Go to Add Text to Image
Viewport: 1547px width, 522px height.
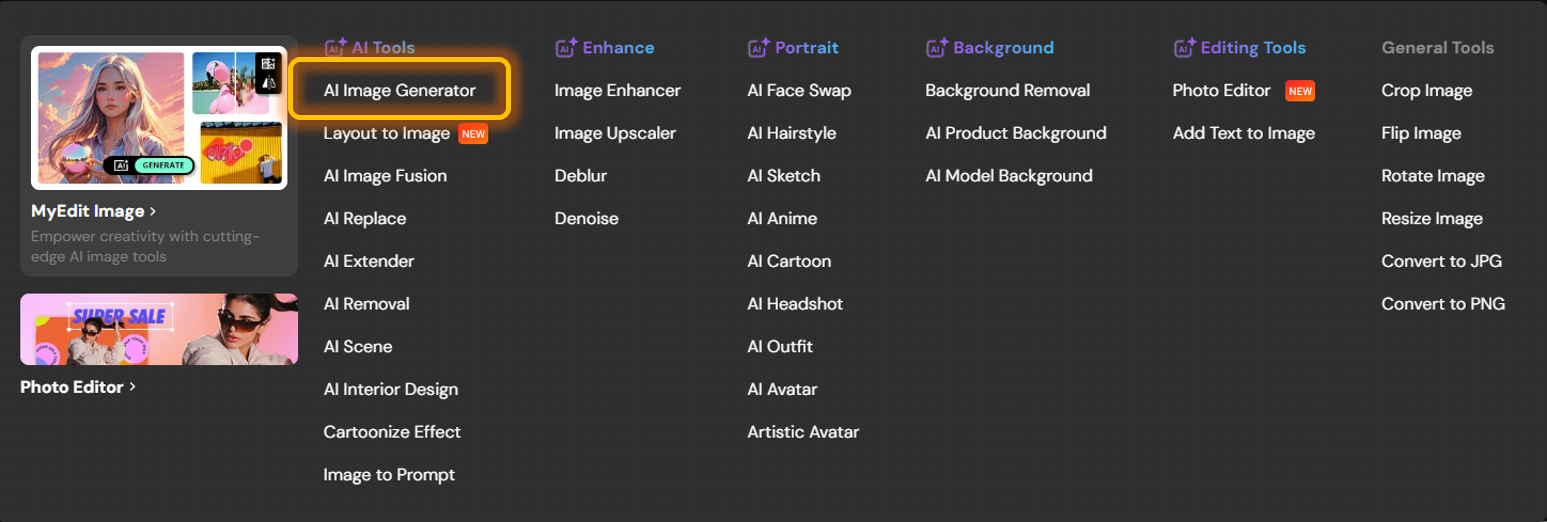(1243, 133)
